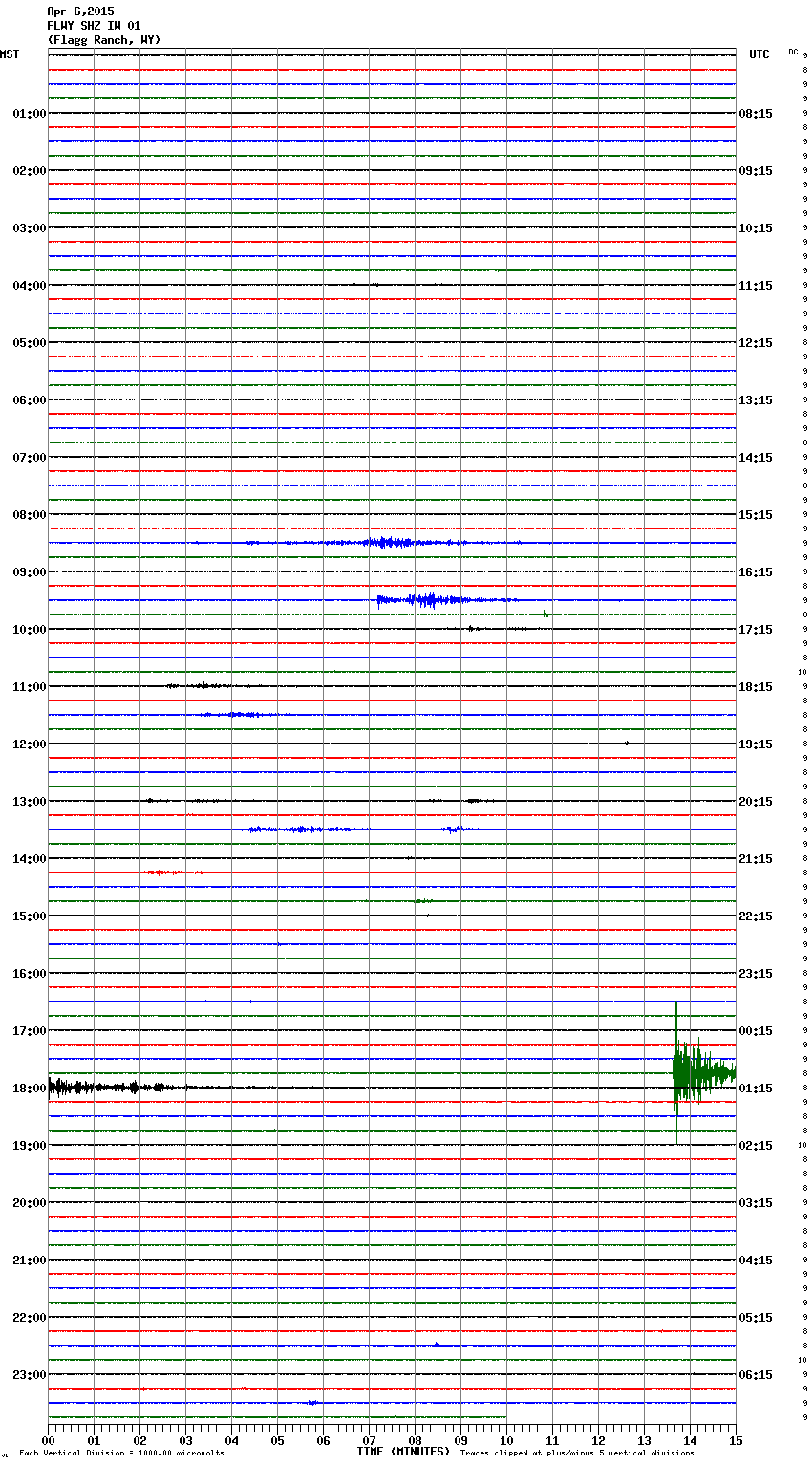Click the 00:15 UTC time label
The image size is (812, 1466).
(x=756, y=1031)
